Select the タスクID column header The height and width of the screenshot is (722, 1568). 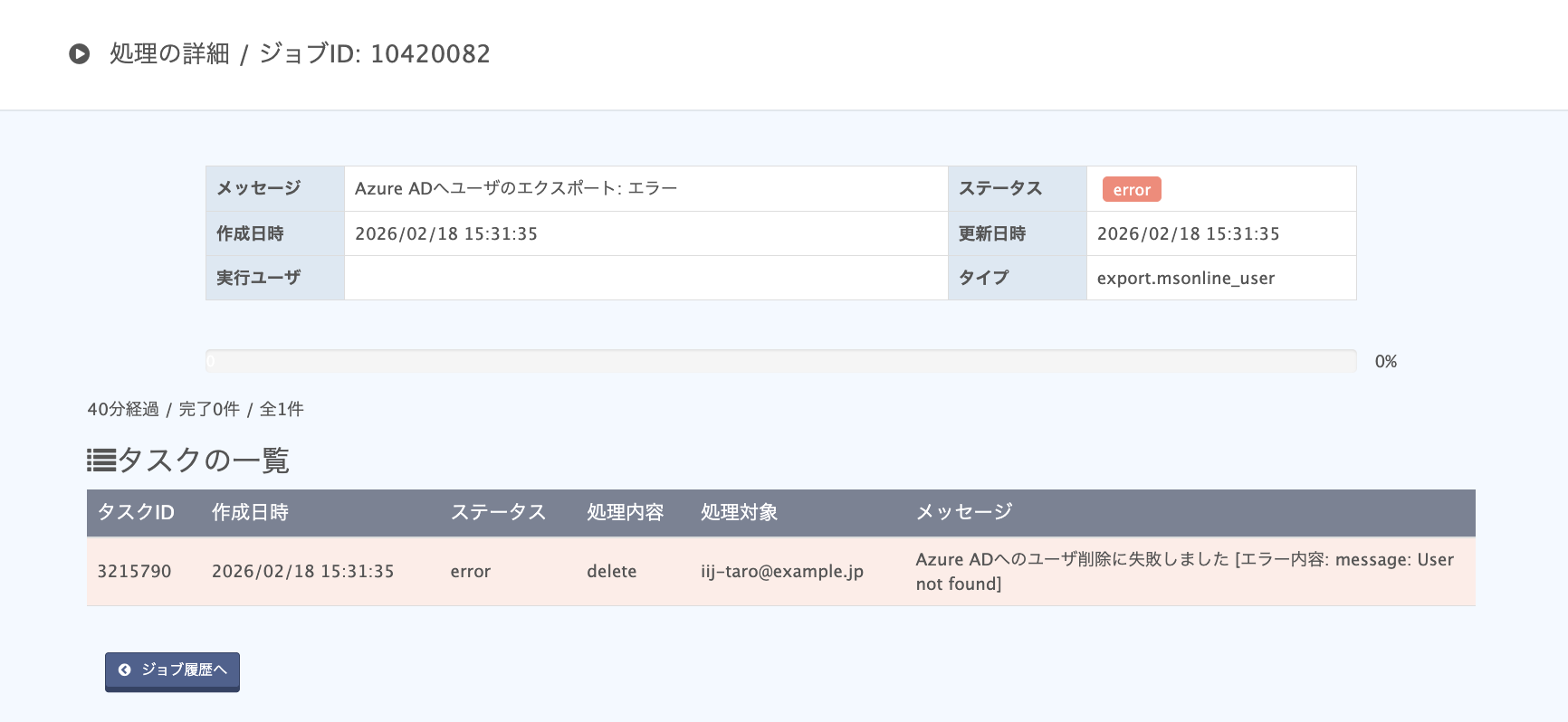(136, 512)
